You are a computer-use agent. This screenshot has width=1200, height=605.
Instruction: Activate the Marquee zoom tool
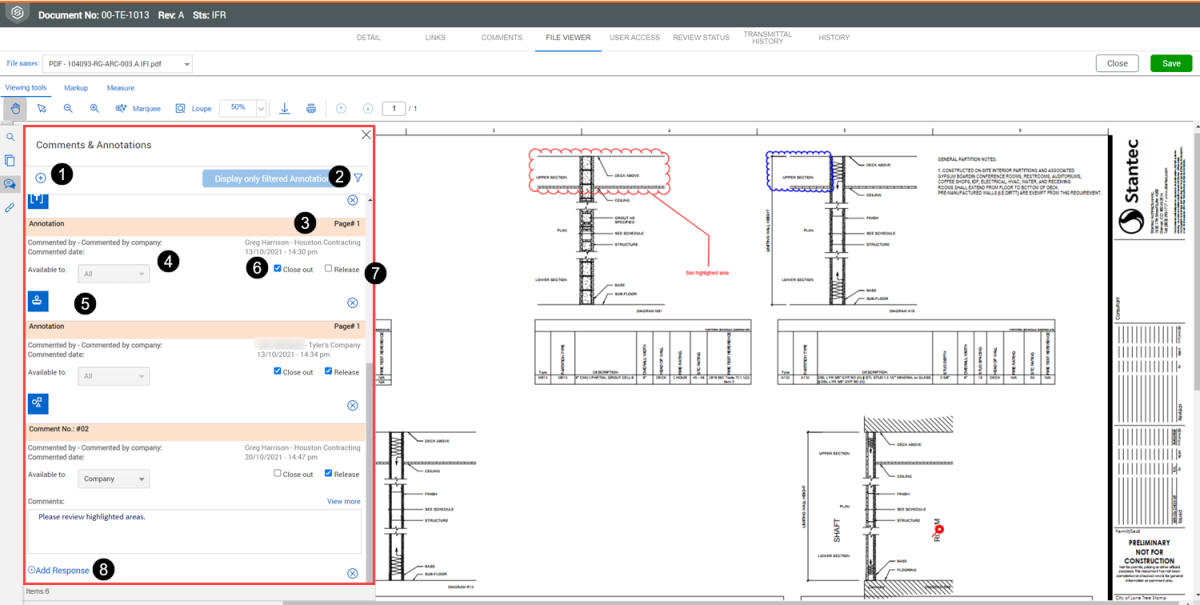pyautogui.click(x=138, y=108)
